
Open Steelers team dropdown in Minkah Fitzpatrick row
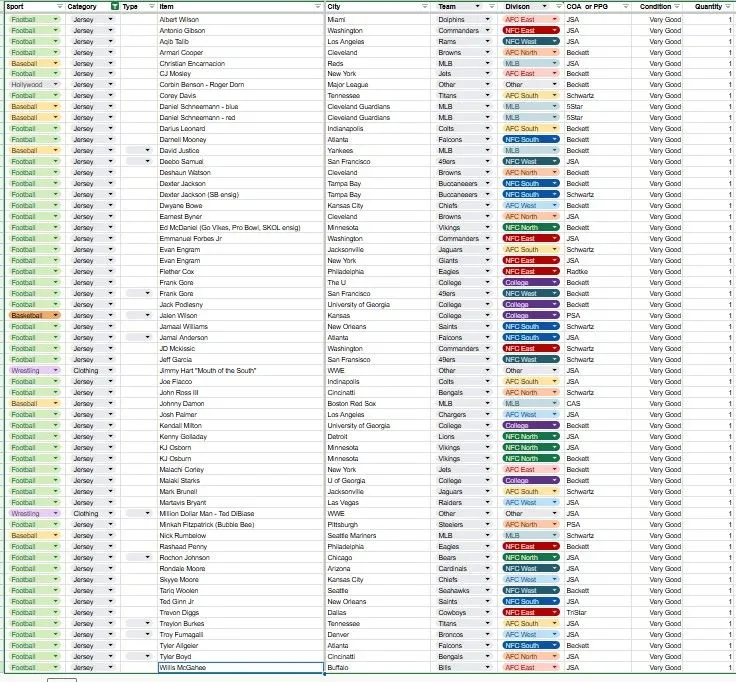487,524
